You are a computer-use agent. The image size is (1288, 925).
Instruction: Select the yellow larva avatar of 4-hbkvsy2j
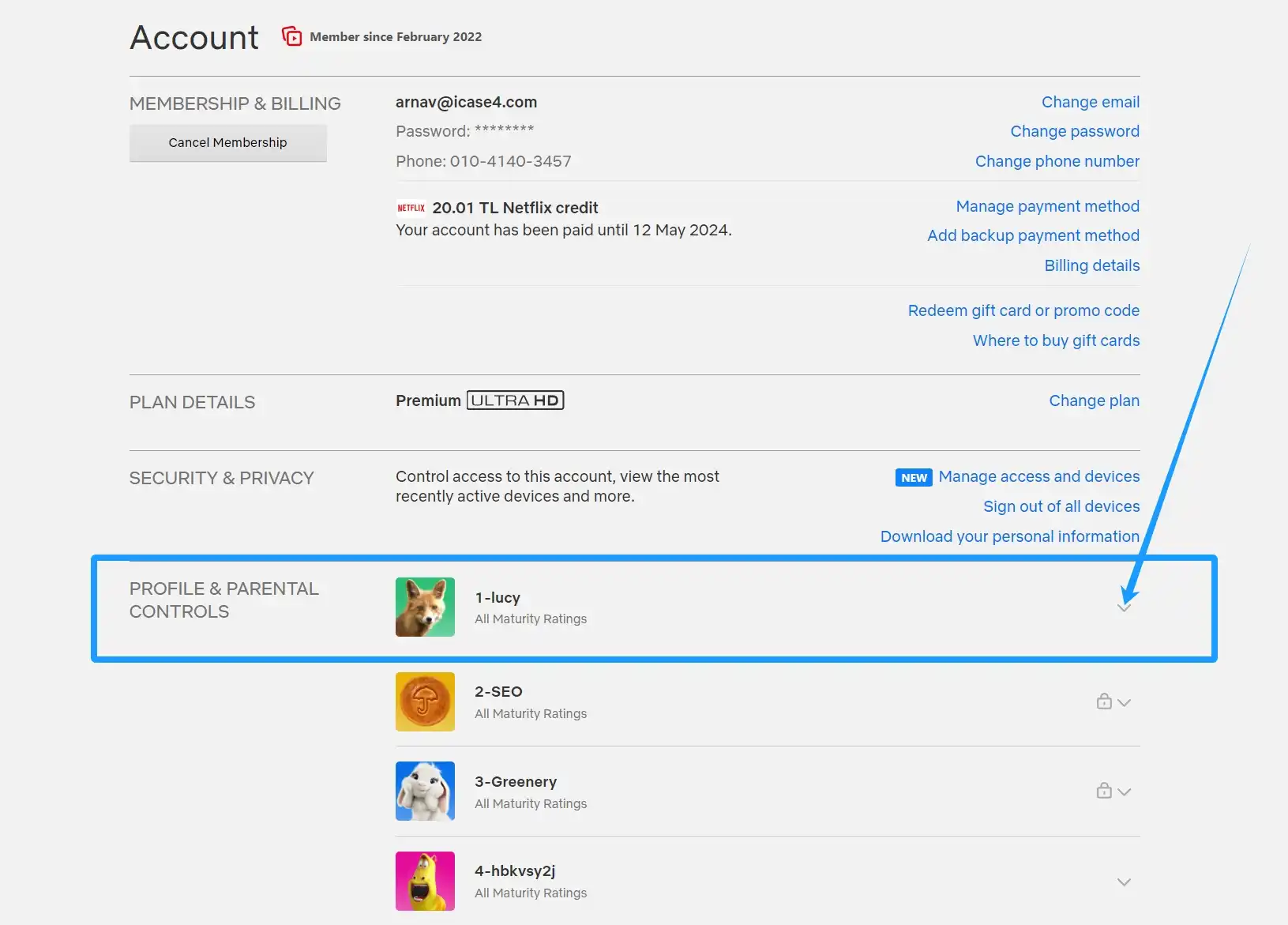pyautogui.click(x=425, y=881)
